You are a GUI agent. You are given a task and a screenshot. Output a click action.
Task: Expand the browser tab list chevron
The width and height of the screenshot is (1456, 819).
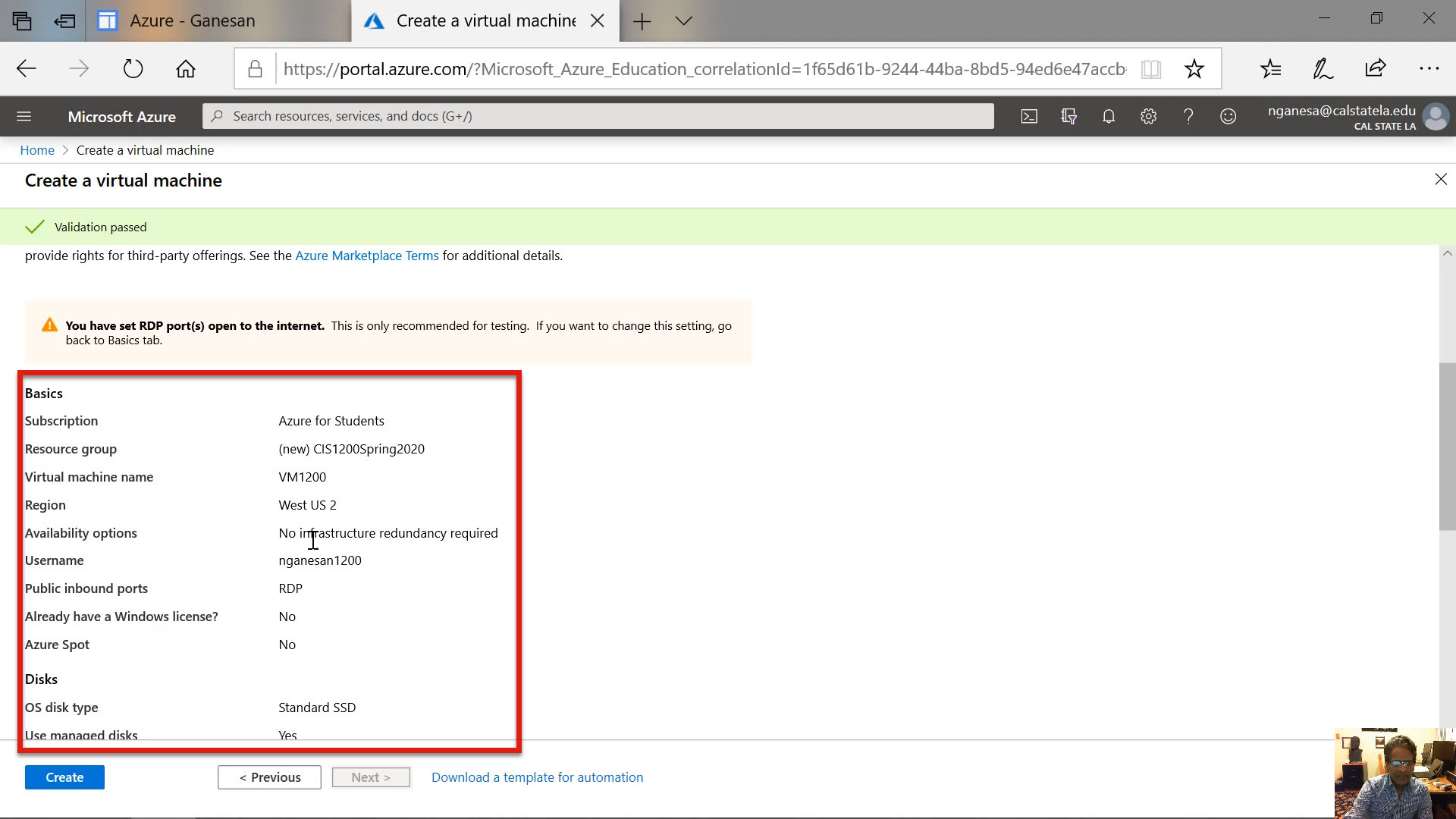coord(683,20)
